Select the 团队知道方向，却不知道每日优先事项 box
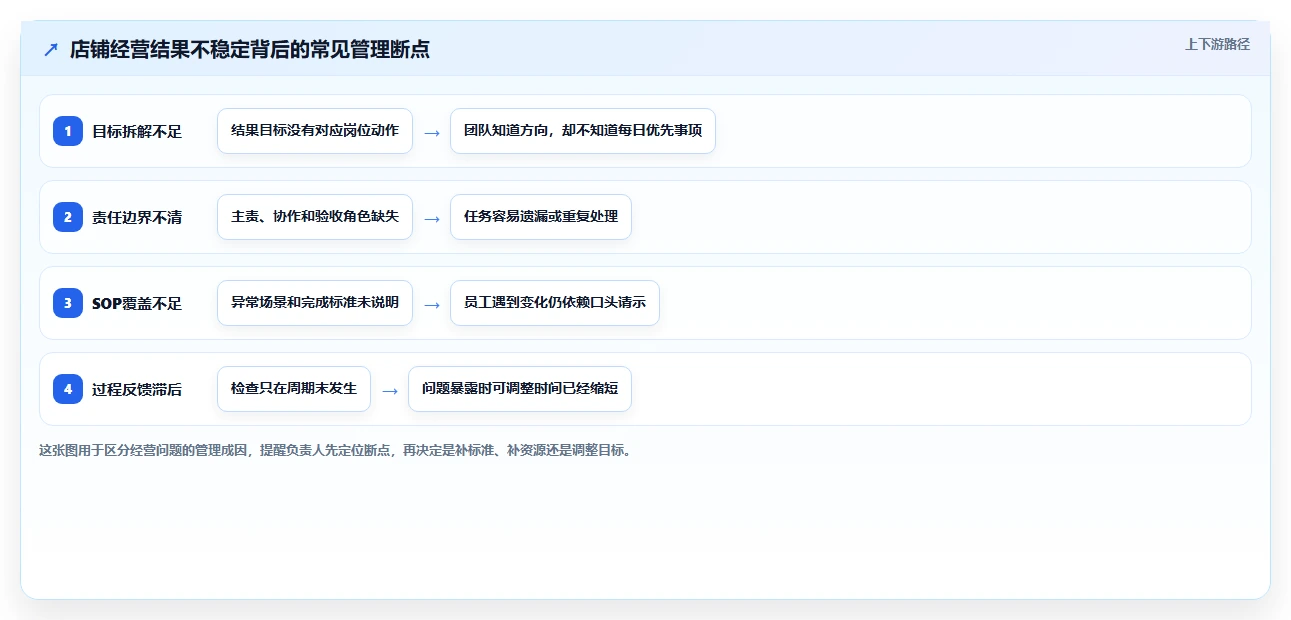This screenshot has width=1291, height=620. 583,131
